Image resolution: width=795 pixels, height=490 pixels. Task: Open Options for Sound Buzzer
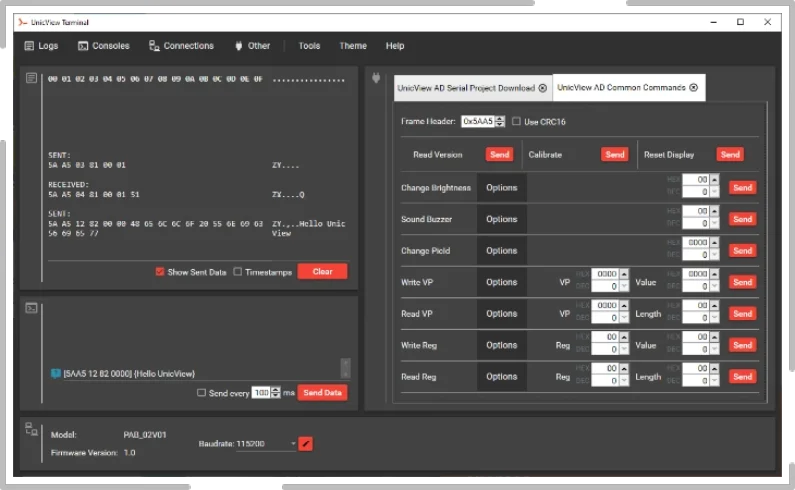501,219
